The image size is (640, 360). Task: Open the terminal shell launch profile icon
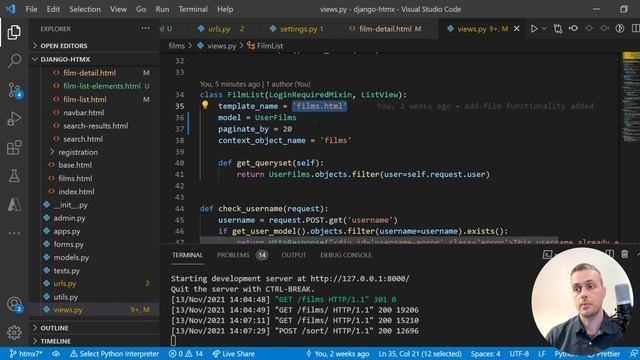tap(547, 255)
